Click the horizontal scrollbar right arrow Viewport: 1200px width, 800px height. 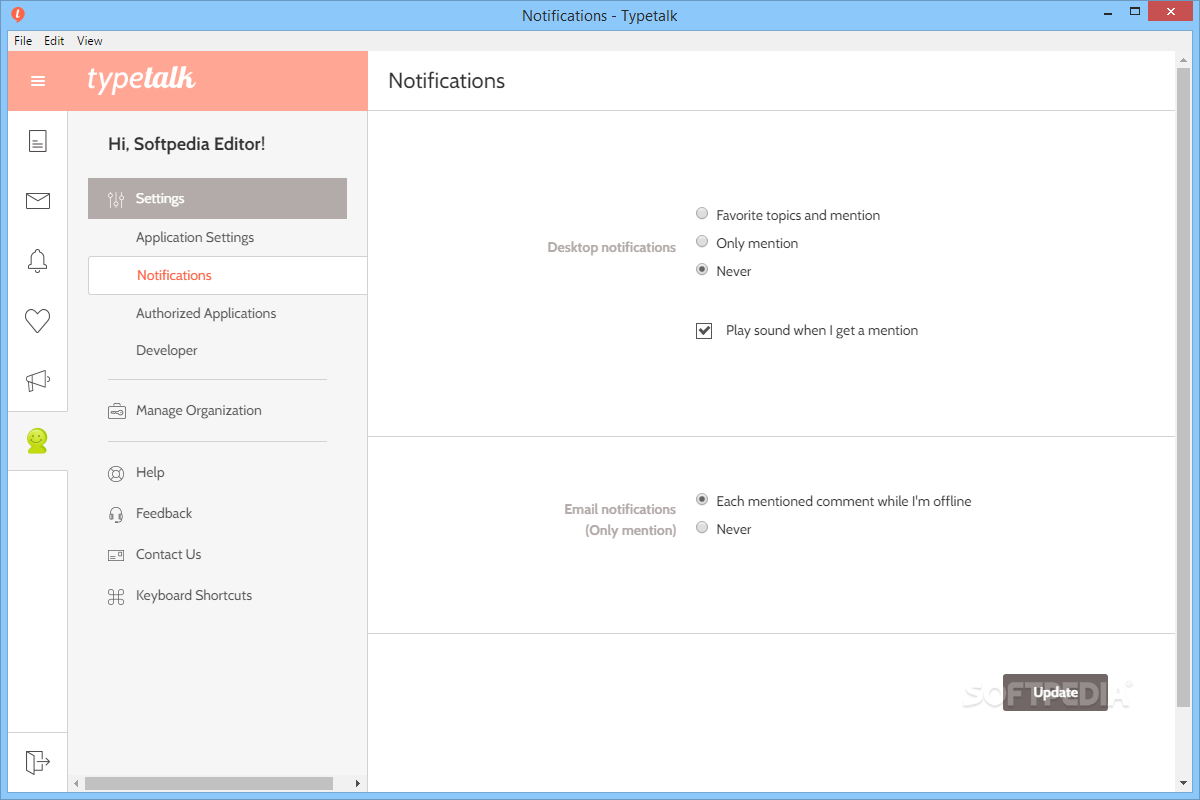pos(359,784)
